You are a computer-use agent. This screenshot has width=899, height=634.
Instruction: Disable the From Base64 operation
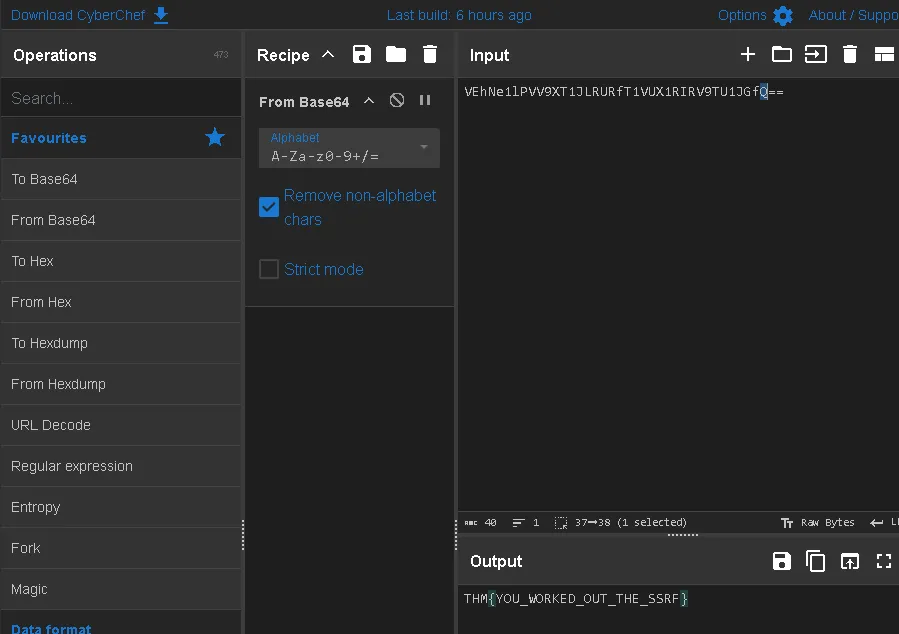[x=397, y=100]
